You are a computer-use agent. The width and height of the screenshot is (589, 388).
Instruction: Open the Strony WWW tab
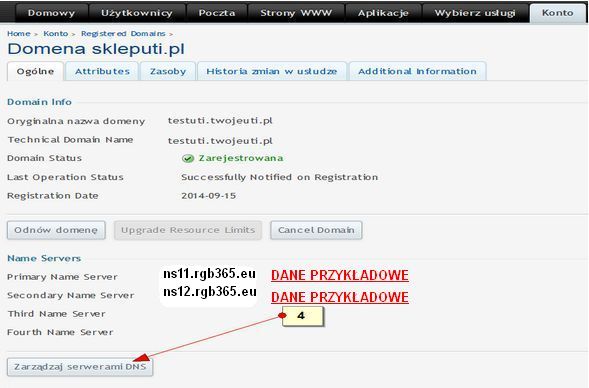click(296, 13)
